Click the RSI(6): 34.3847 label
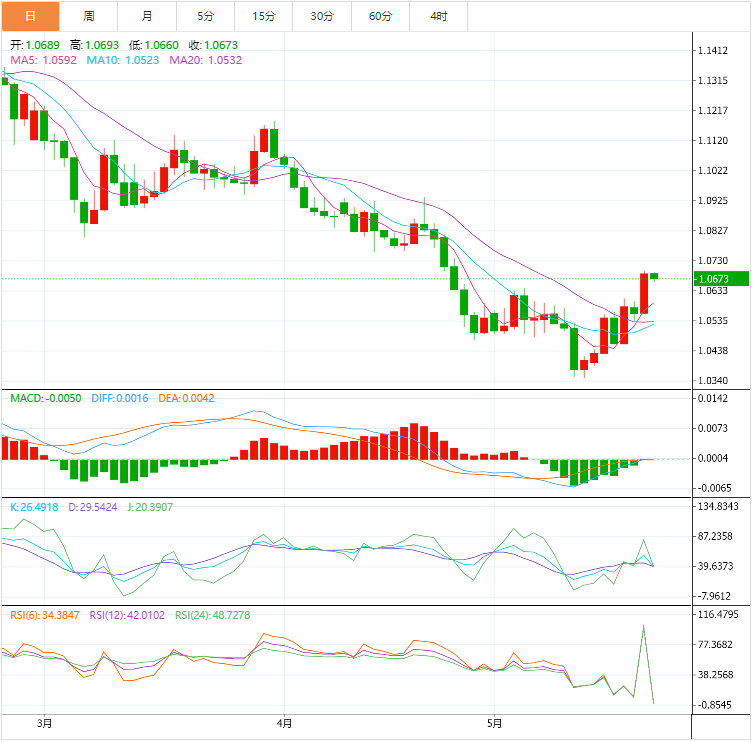This screenshot has width=755, height=742. 45,615
